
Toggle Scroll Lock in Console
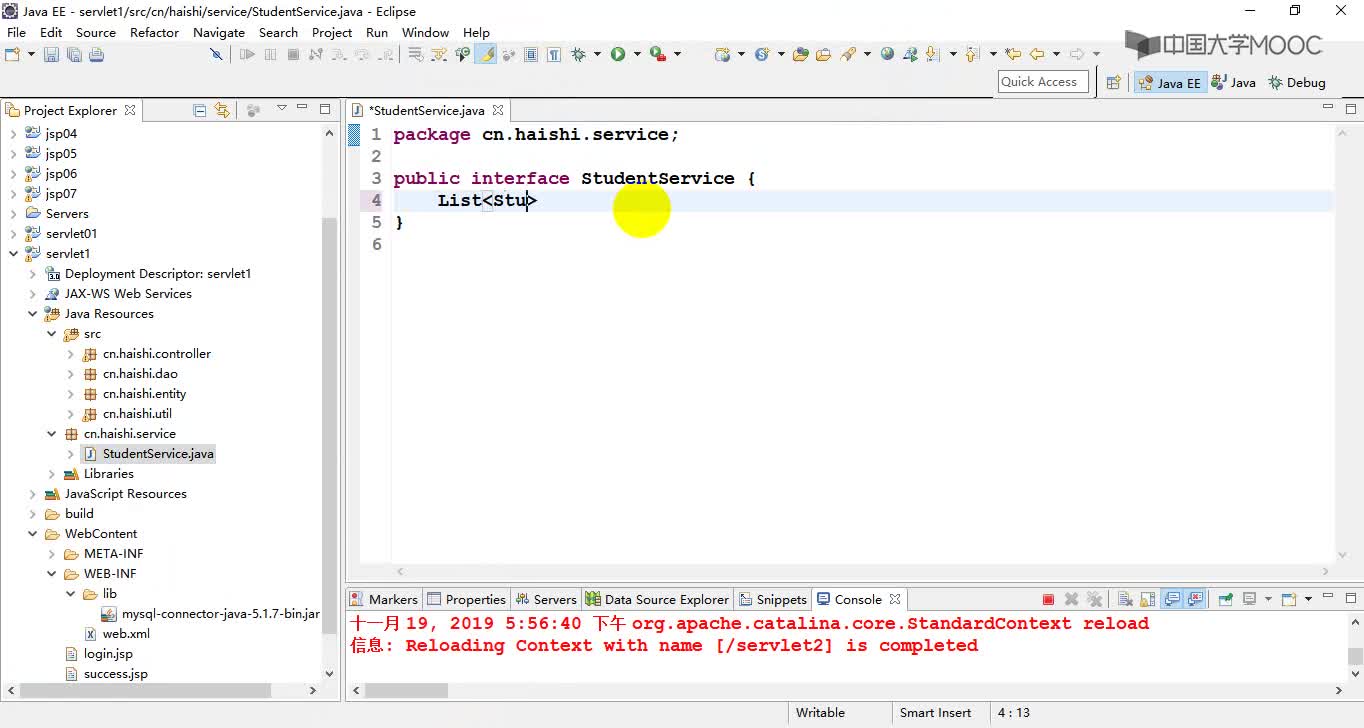[x=1148, y=599]
